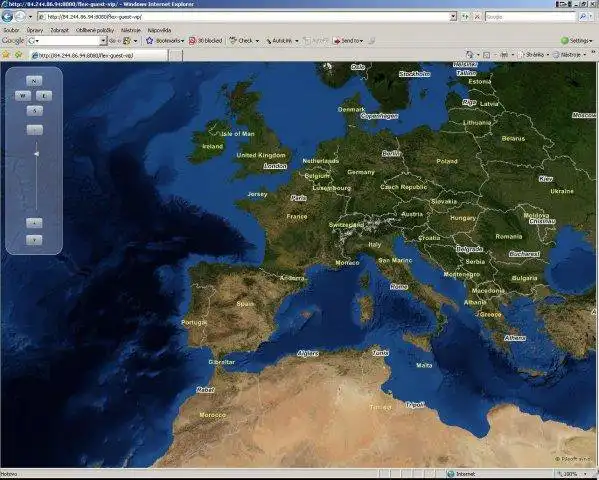Click the Print icon in command bar

(504, 55)
